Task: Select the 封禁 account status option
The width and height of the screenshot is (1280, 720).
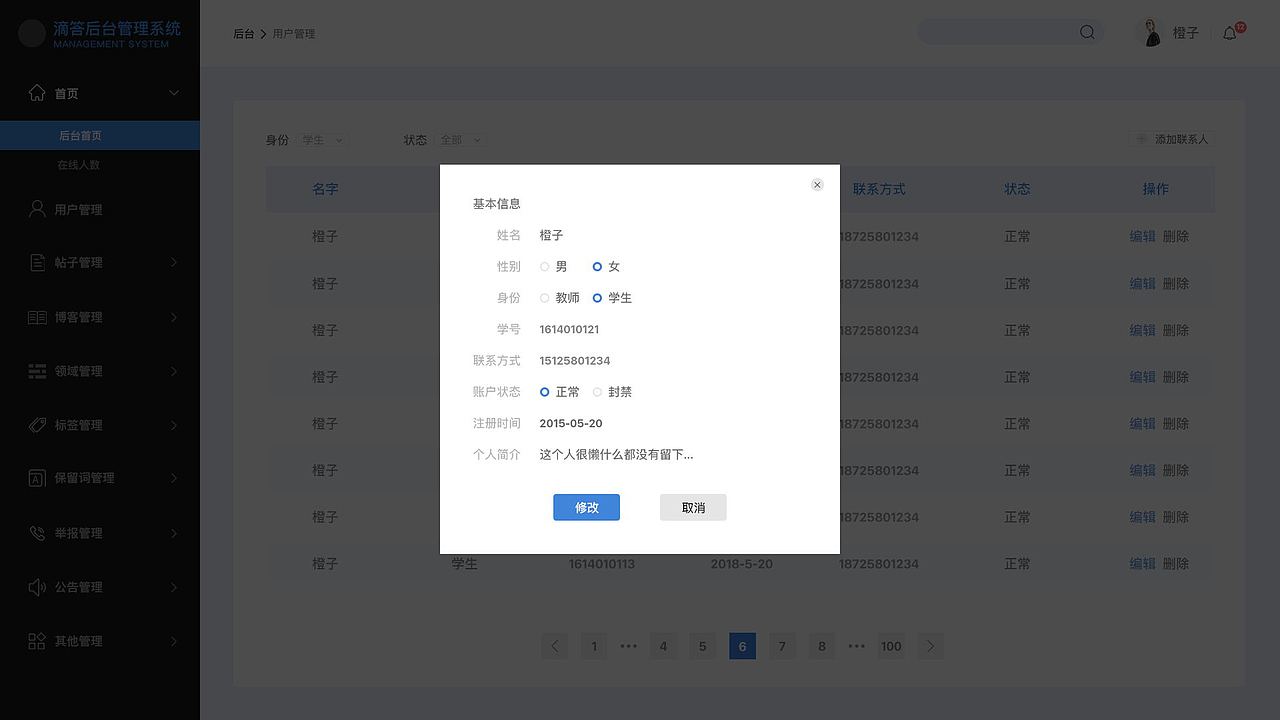Action: pyautogui.click(x=597, y=391)
